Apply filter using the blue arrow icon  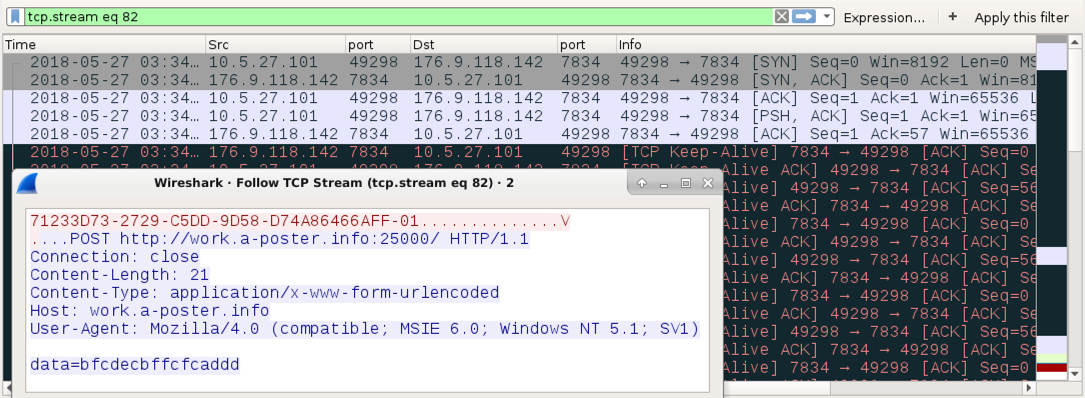tap(803, 17)
